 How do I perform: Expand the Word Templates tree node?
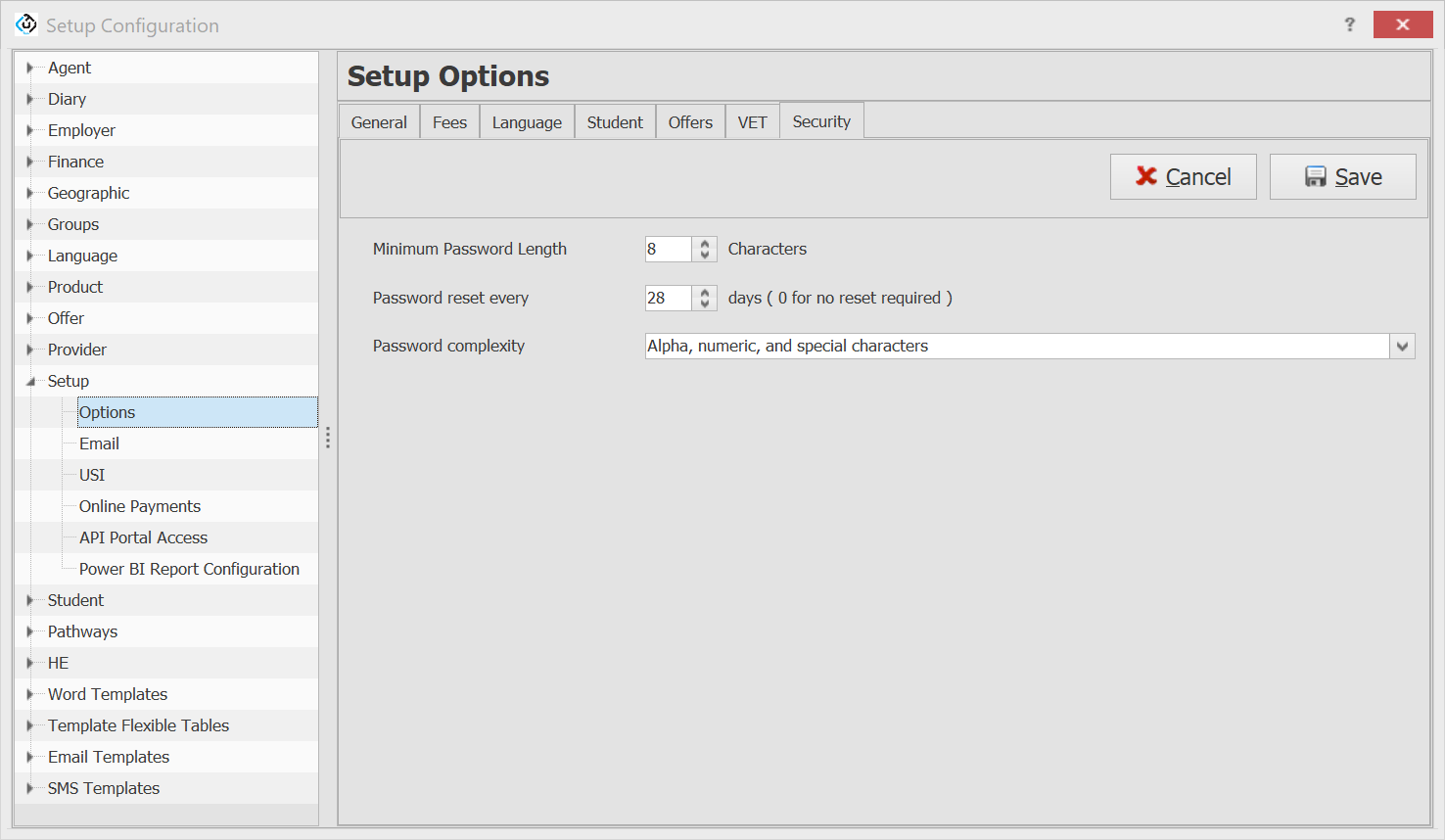[x=30, y=694]
